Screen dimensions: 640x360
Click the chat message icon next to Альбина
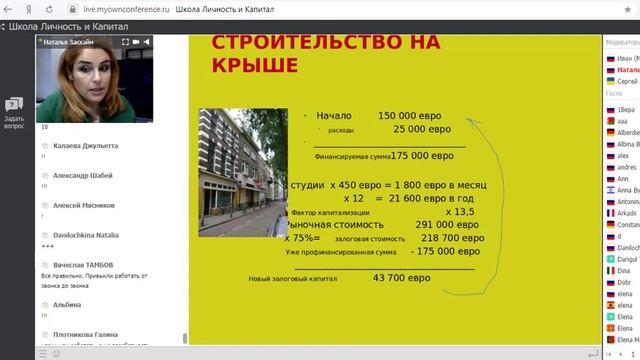pos(45,305)
